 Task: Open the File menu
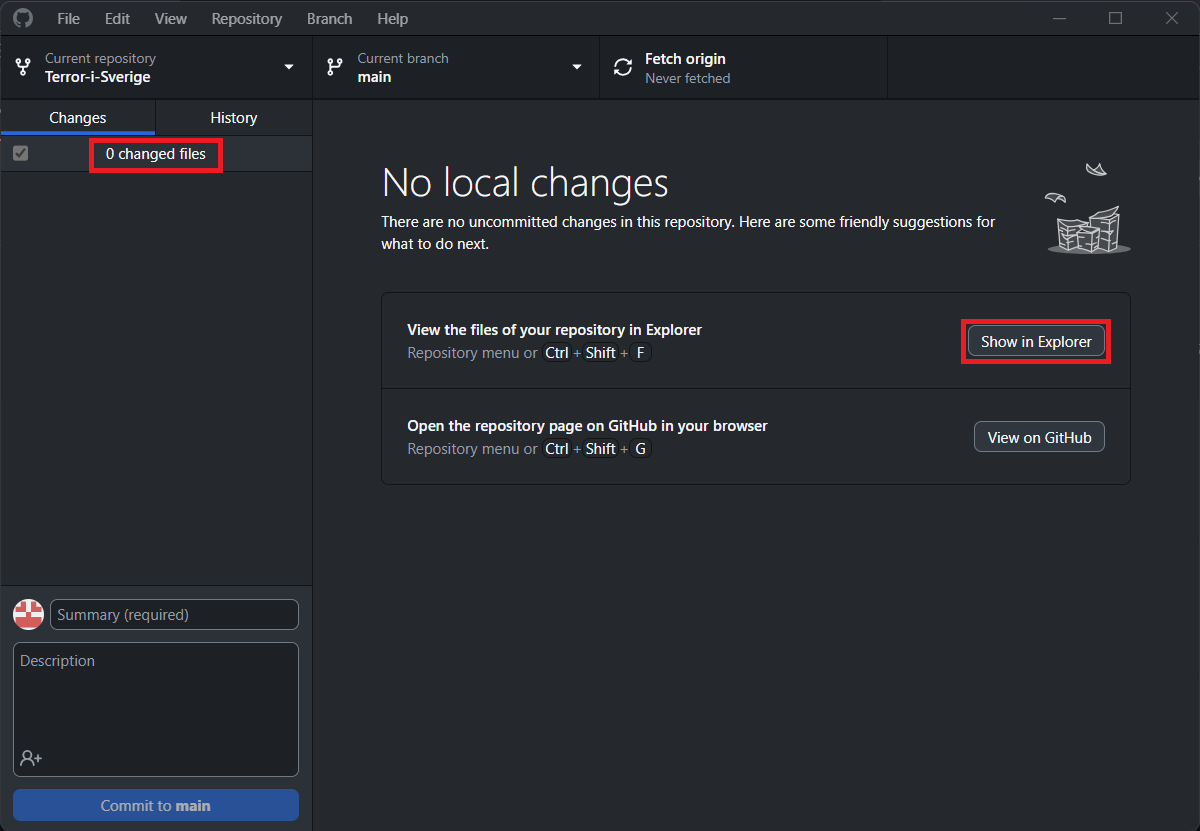(x=69, y=18)
